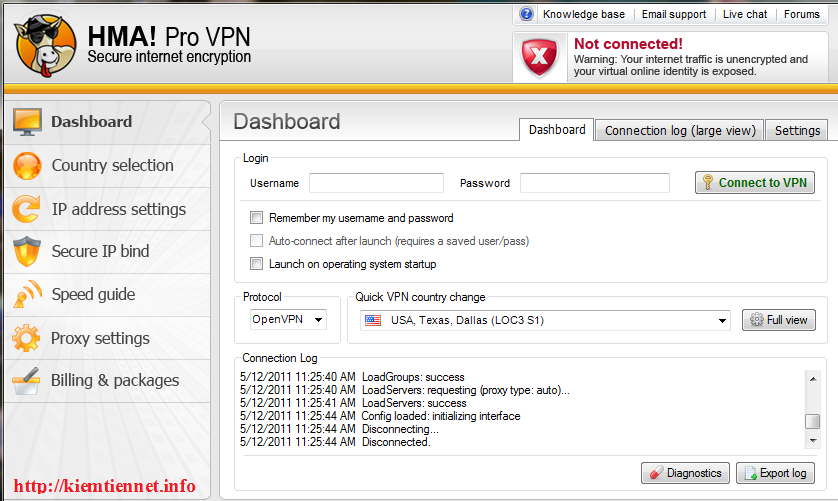This screenshot has width=838, height=501.
Task: Click the connection log scroll up arrow
Action: (813, 379)
